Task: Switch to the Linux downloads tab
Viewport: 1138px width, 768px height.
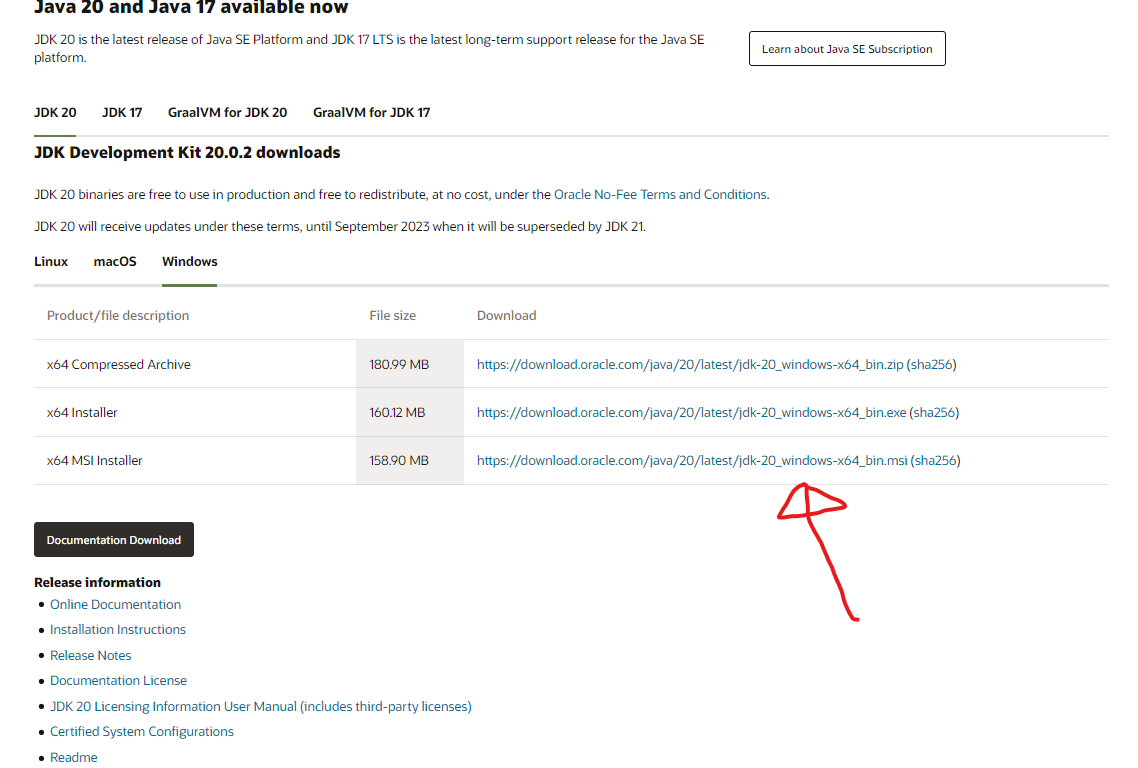Action: click(x=51, y=261)
